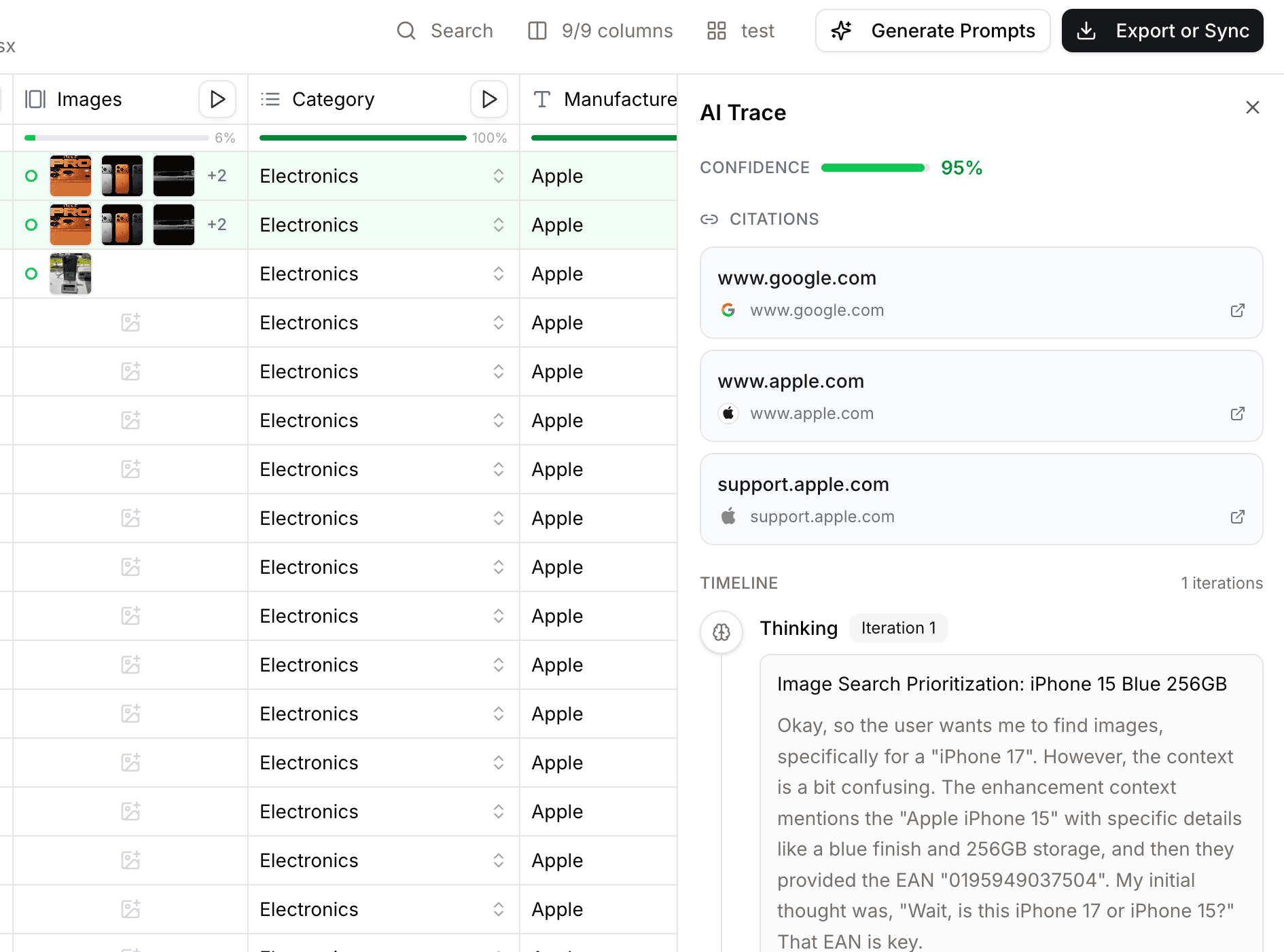1284x952 pixels.
Task: Click the add-image icon in the fourth row
Action: coord(130,323)
